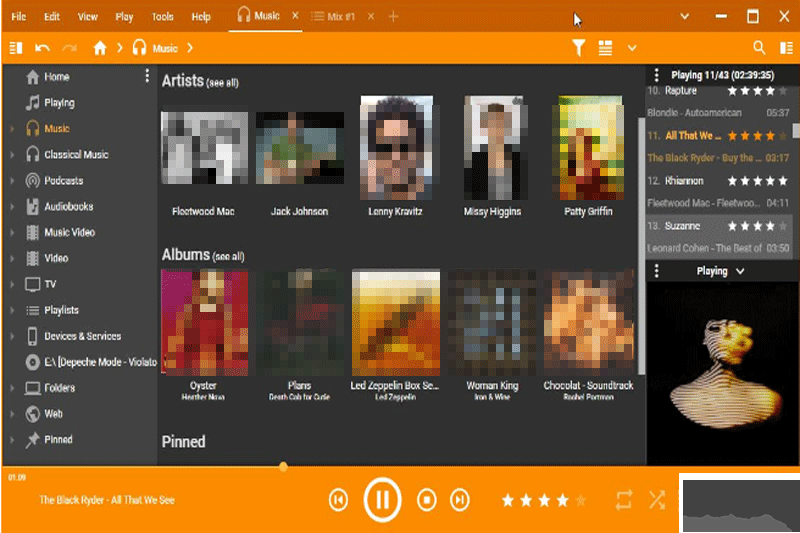Click the undo arrow in the toolbar
The height and width of the screenshot is (533, 800).
pos(42,47)
